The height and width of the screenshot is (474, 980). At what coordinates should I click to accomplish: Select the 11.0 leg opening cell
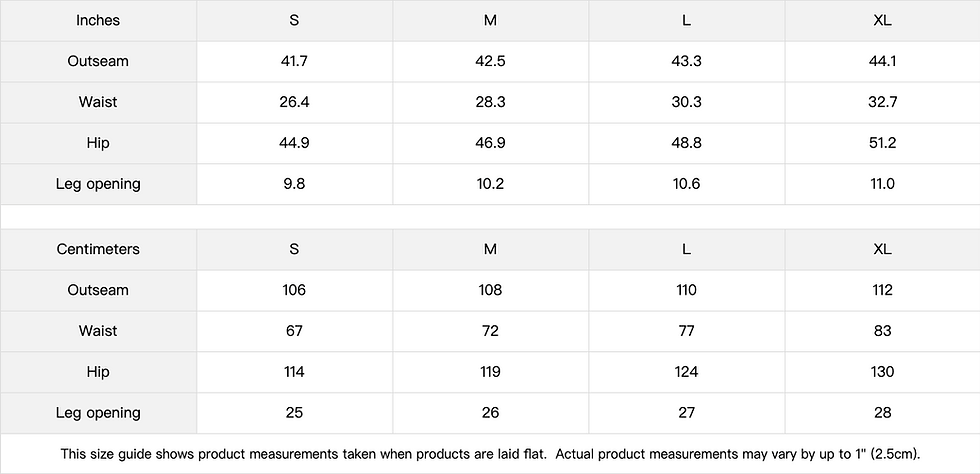pos(882,184)
